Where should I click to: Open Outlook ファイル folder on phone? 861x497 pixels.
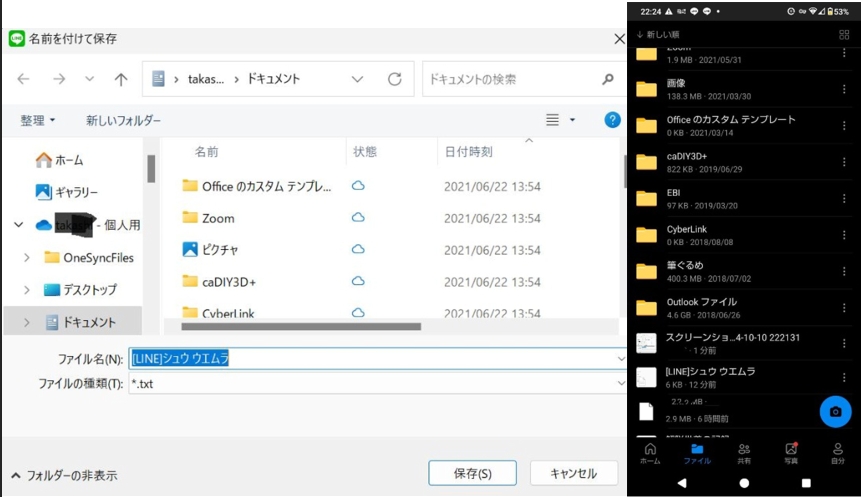point(736,308)
